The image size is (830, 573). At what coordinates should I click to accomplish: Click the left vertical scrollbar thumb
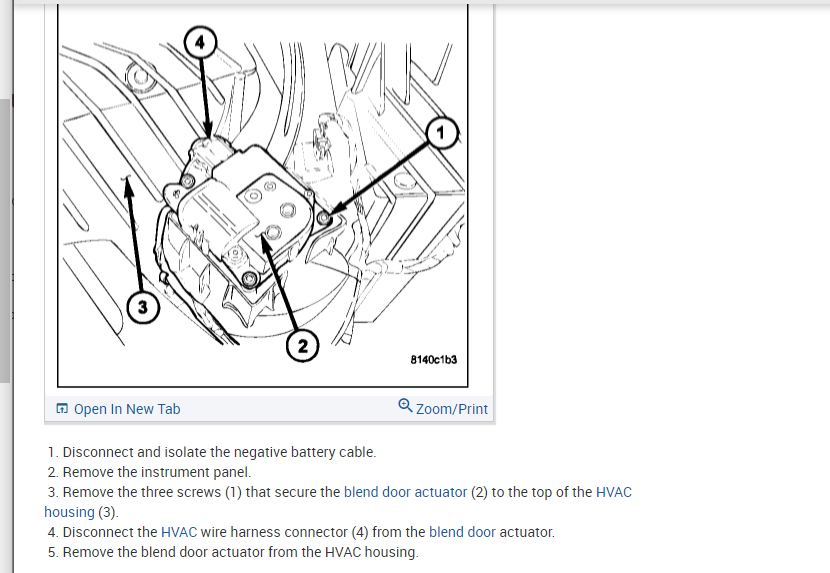pyautogui.click(x=5, y=240)
